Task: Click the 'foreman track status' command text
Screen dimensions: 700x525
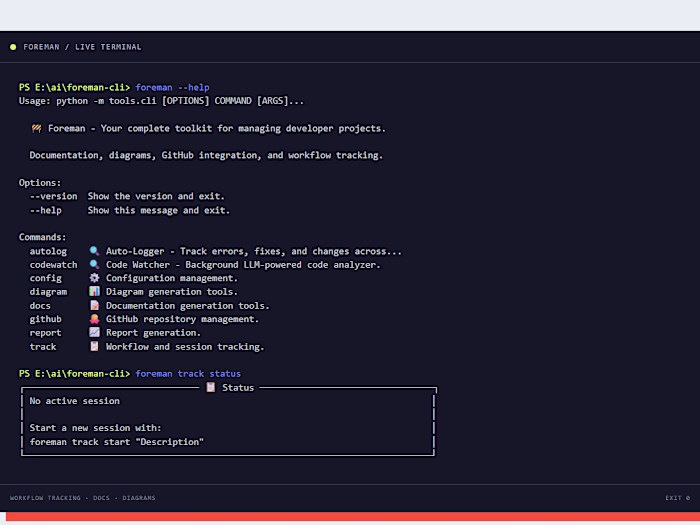Action: (x=188, y=374)
